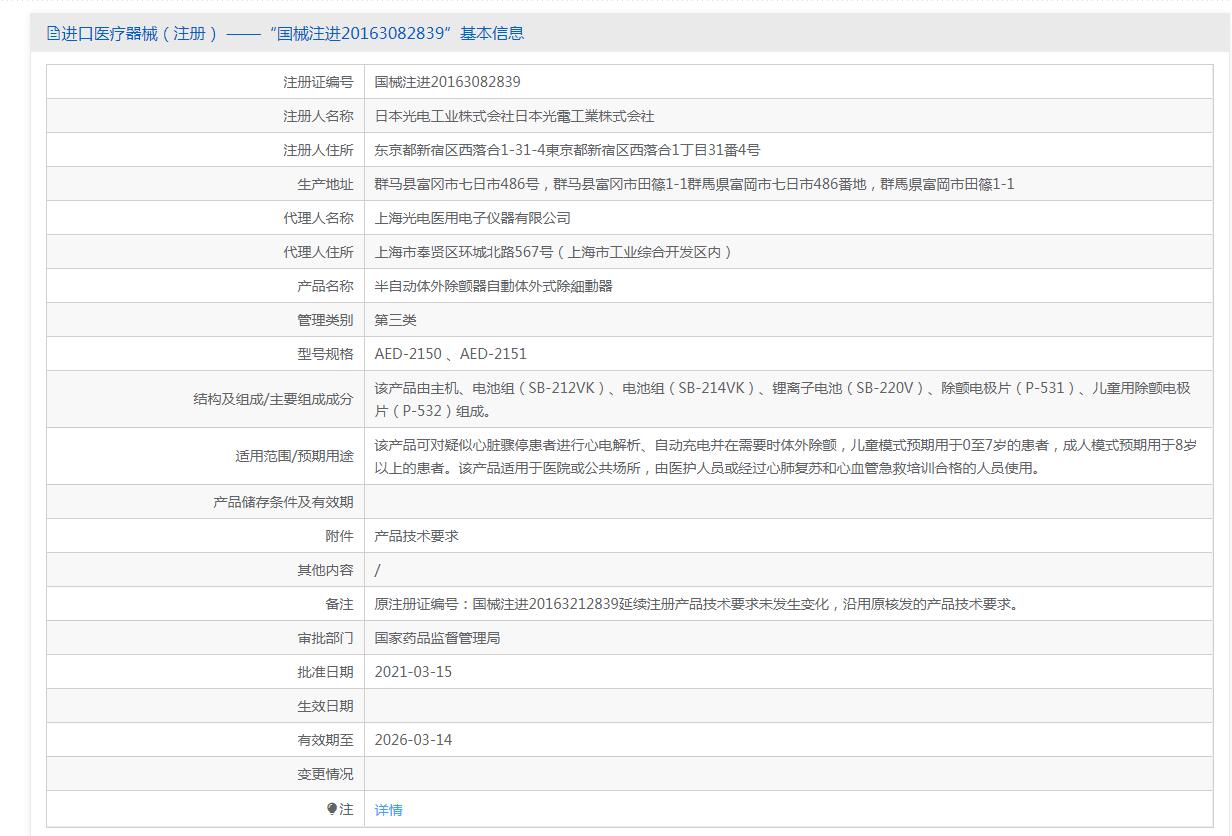
Task: Click 产品技术要求 in the 附件 row
Action: coord(416,536)
